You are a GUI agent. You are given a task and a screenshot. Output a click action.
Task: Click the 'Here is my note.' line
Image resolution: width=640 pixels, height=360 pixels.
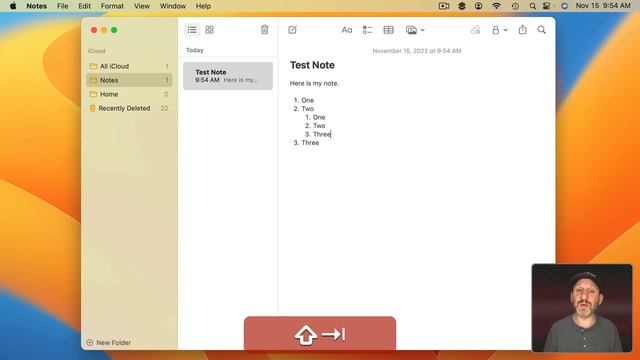314,83
